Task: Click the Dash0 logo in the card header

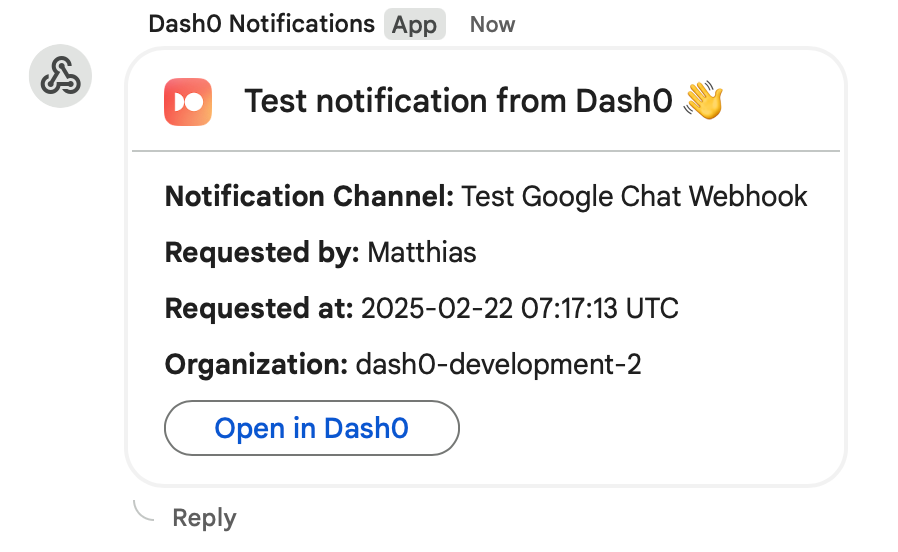Action: [x=188, y=102]
